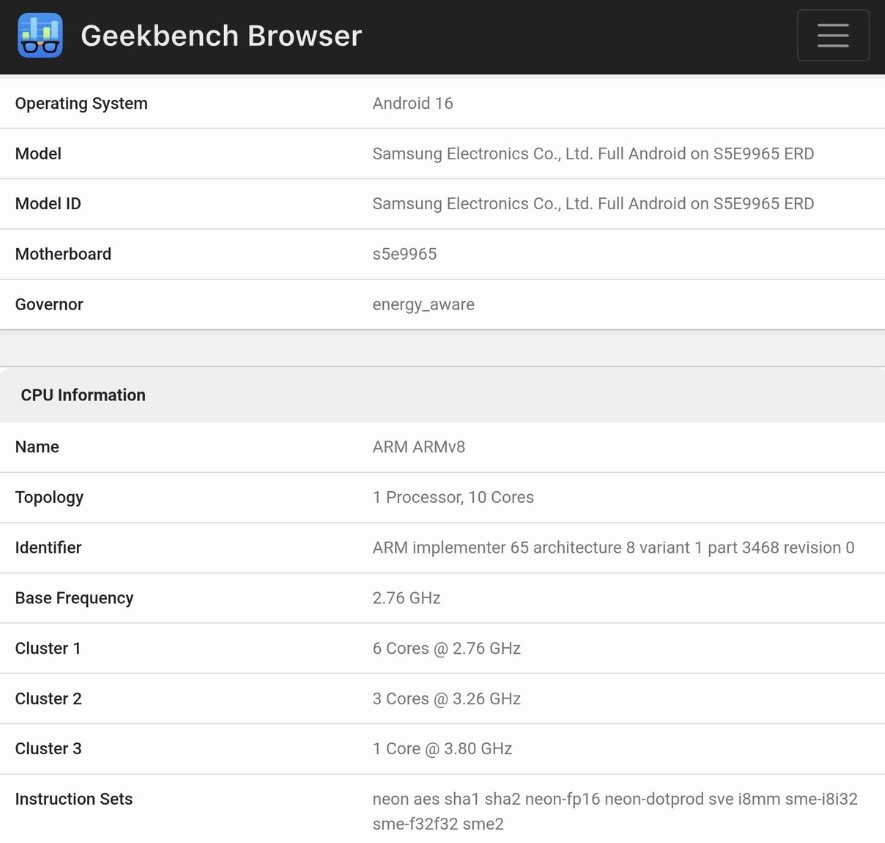Image resolution: width=885 pixels, height=843 pixels.
Task: Select the ARM implementer identifier value
Action: 613,548
